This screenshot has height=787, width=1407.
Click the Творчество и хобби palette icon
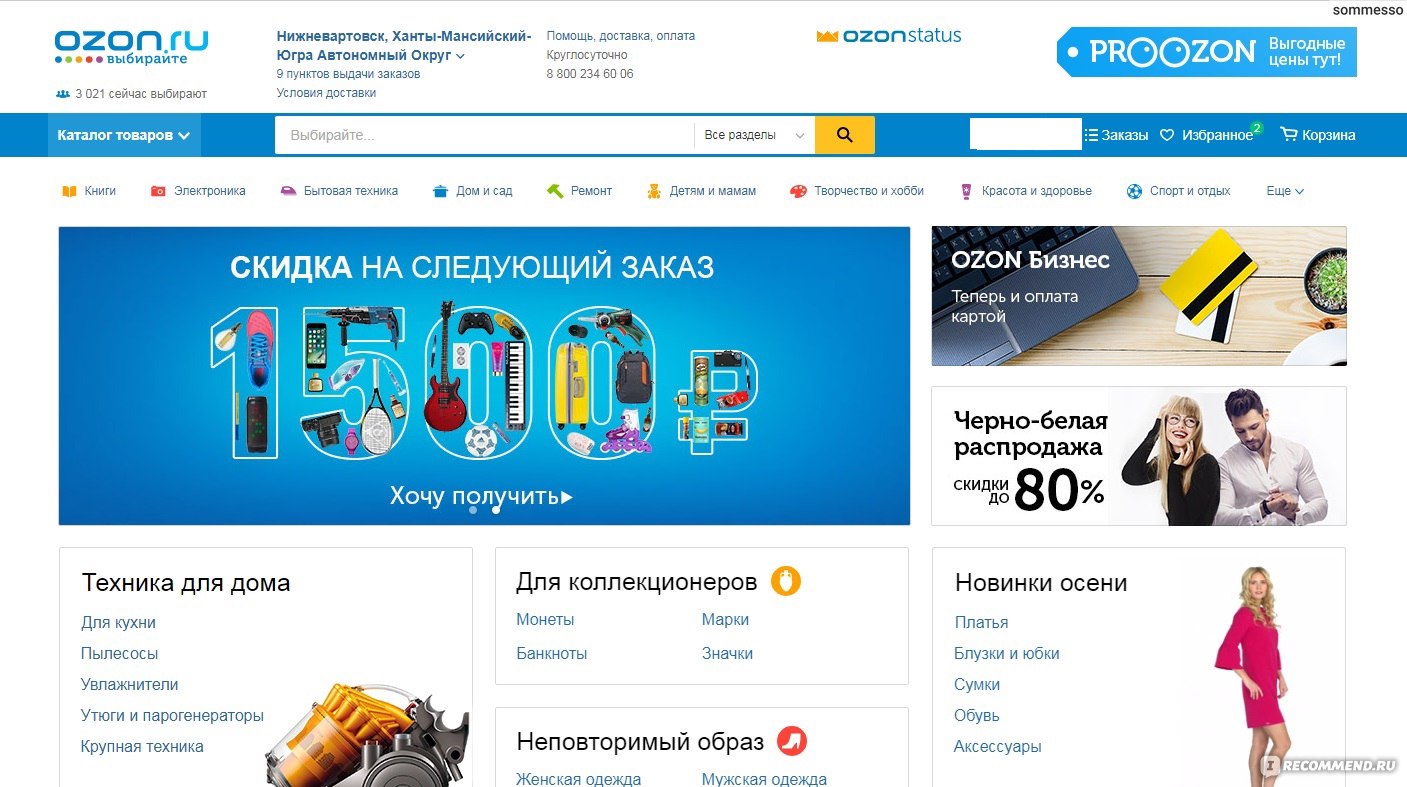pyautogui.click(x=798, y=191)
